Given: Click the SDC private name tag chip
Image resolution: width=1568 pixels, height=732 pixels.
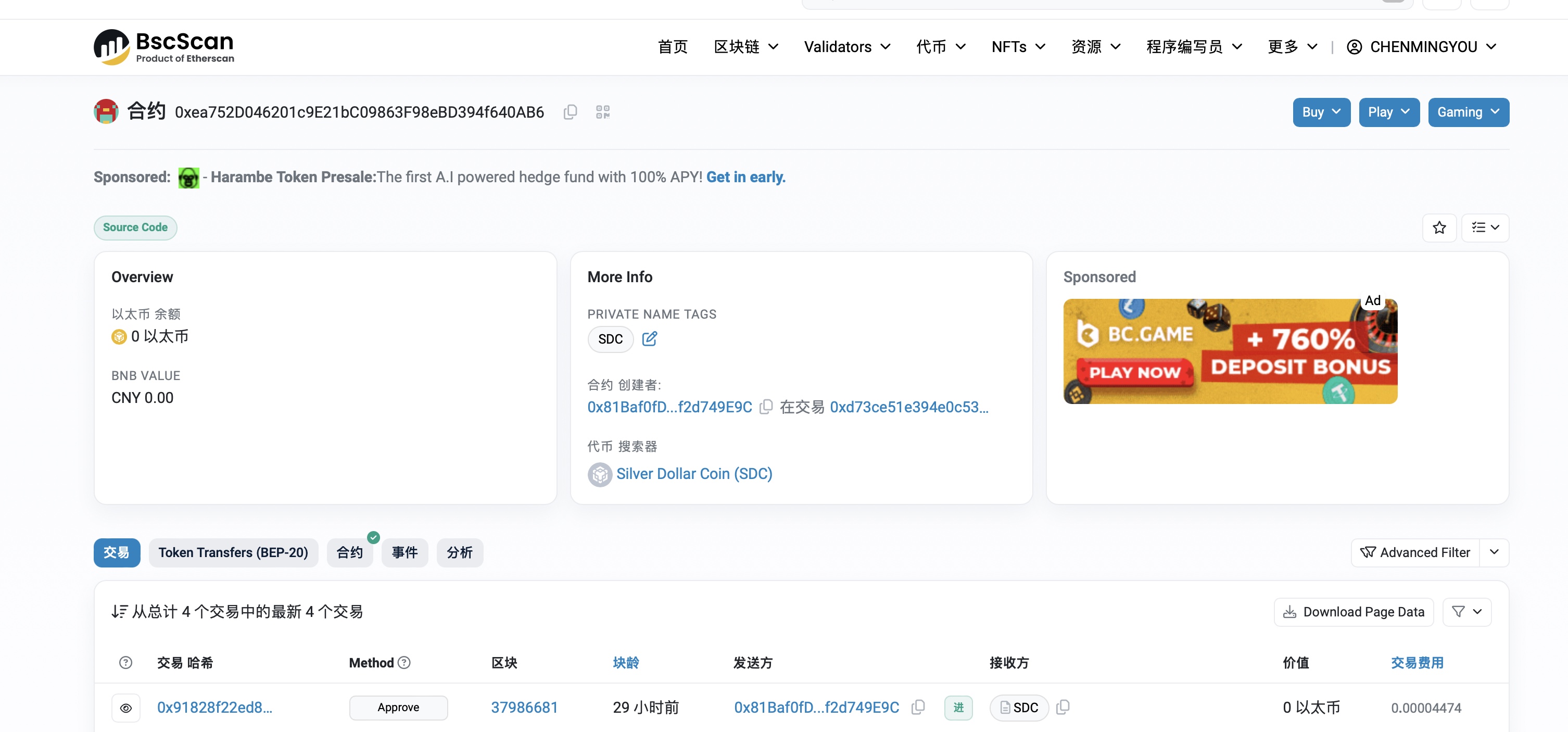Looking at the screenshot, I should click(x=610, y=339).
